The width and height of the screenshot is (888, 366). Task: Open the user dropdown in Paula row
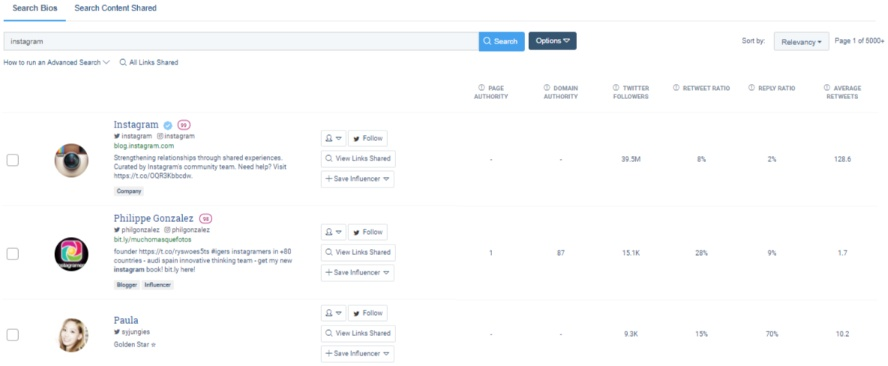coord(334,313)
